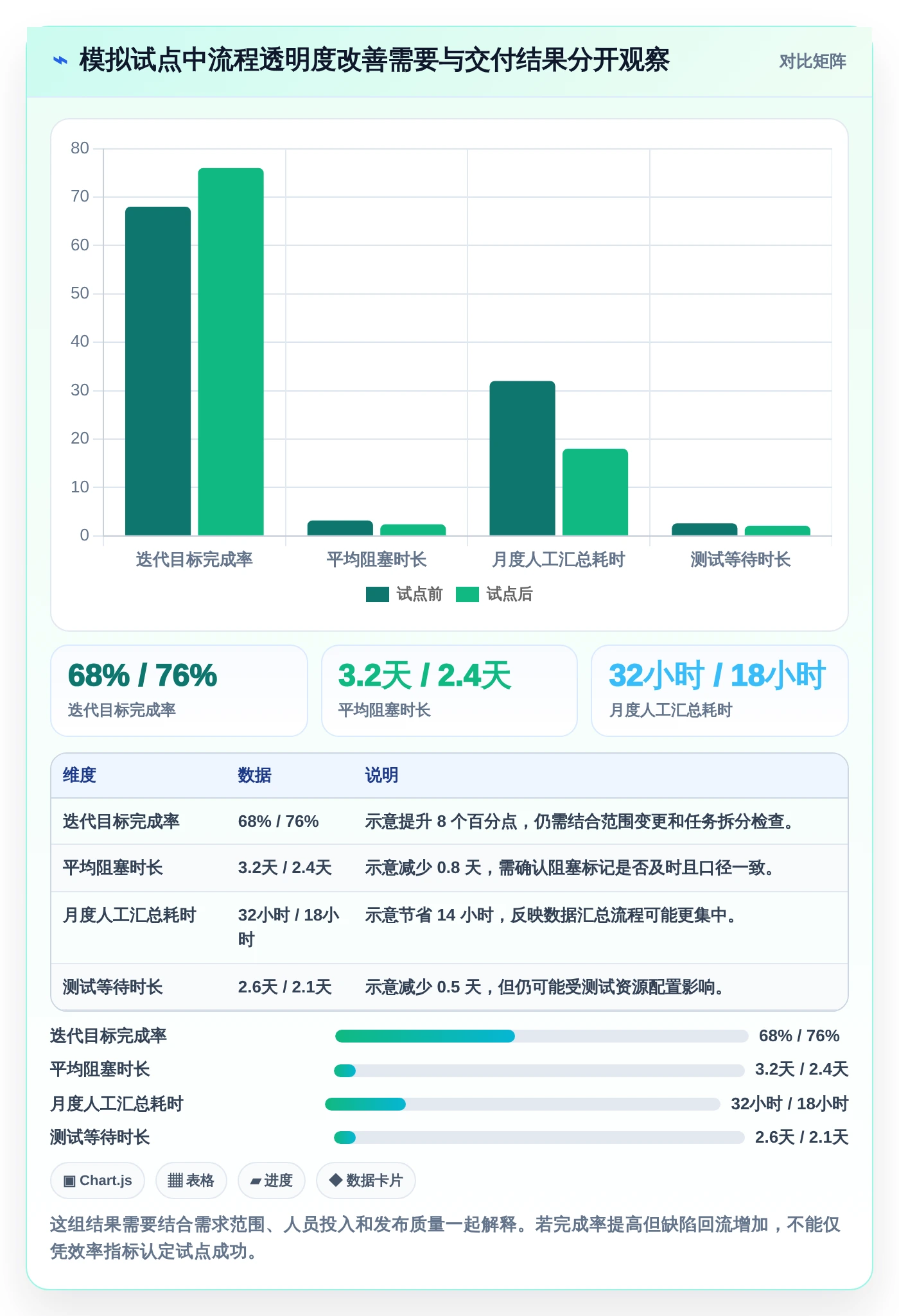Screen dimensions: 899x1316
Task: Click the lightning bolt icon beside the title
Action: 60,61
